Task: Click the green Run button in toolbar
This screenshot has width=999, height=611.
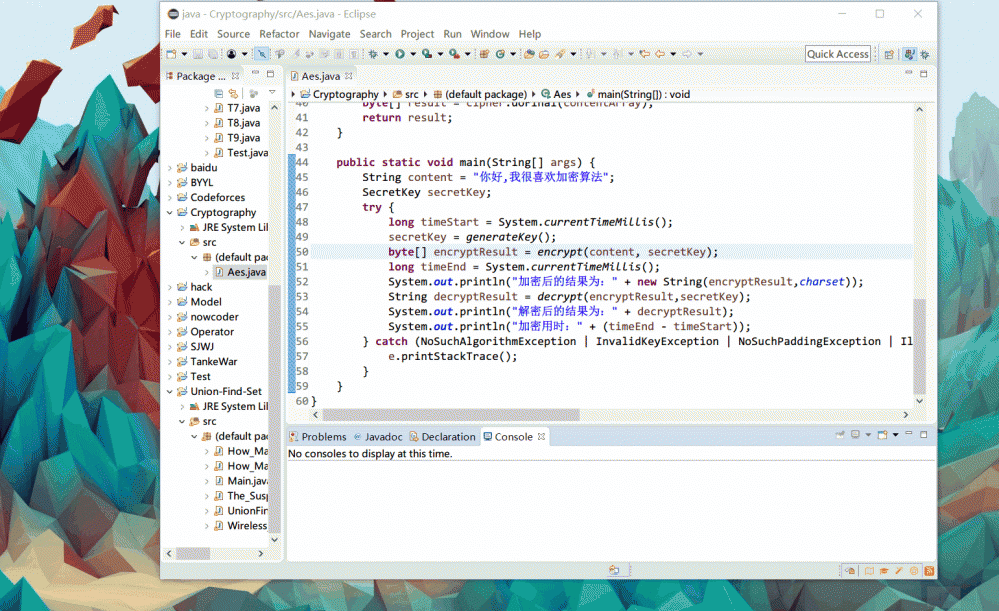Action: tap(399, 54)
